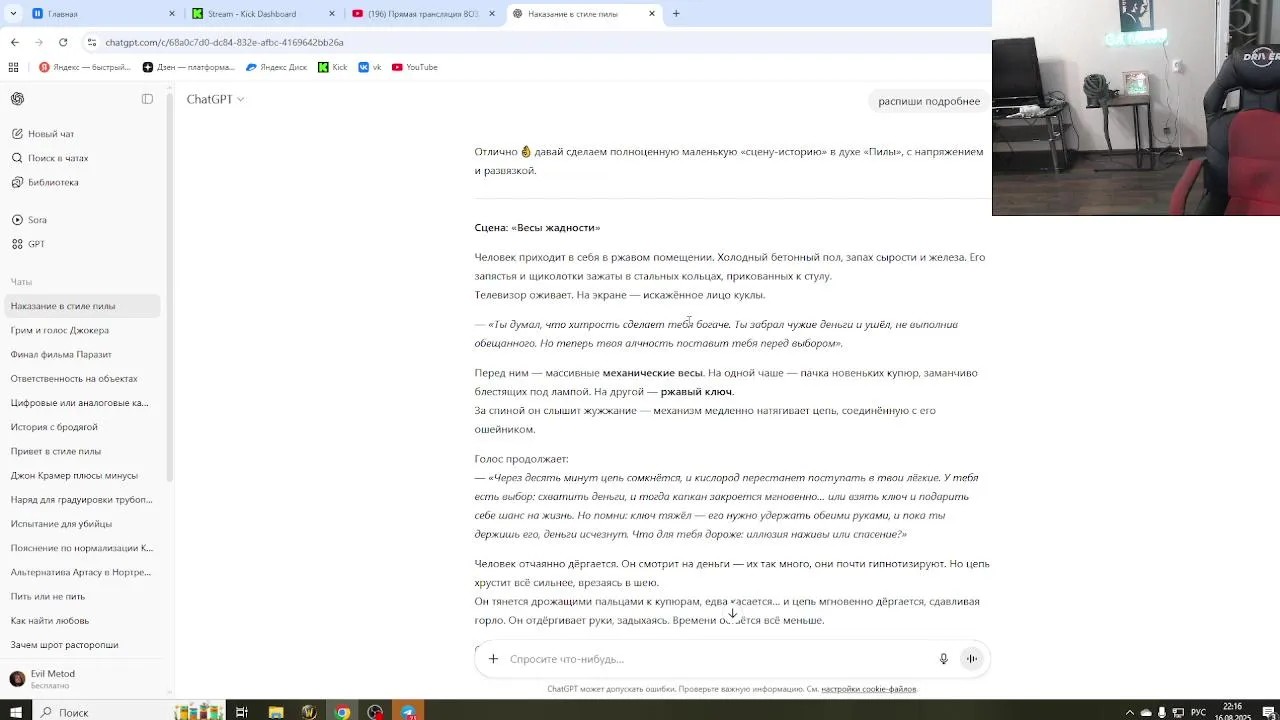Open chat Привет в стиле пилы
The width and height of the screenshot is (1280, 720).
[56, 451]
